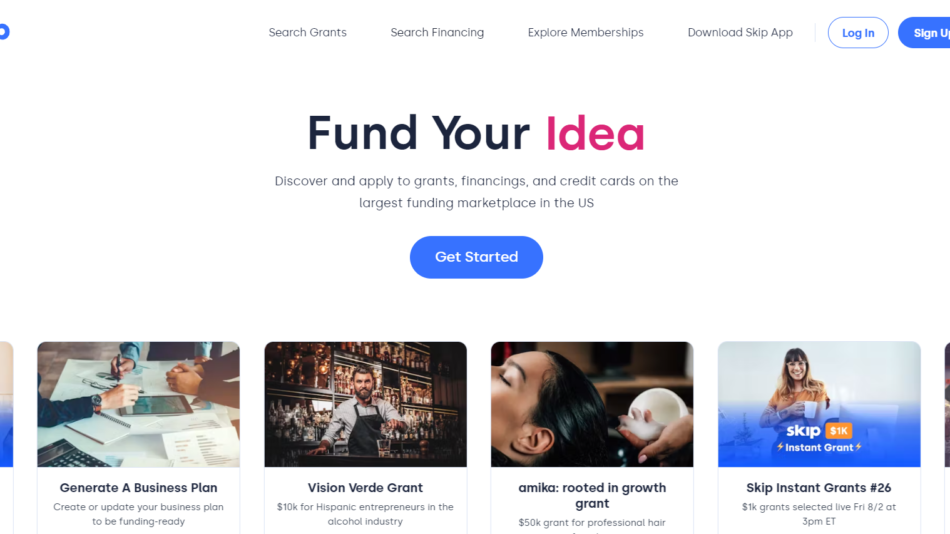Click the Get Started button
950x534 pixels.
click(476, 257)
